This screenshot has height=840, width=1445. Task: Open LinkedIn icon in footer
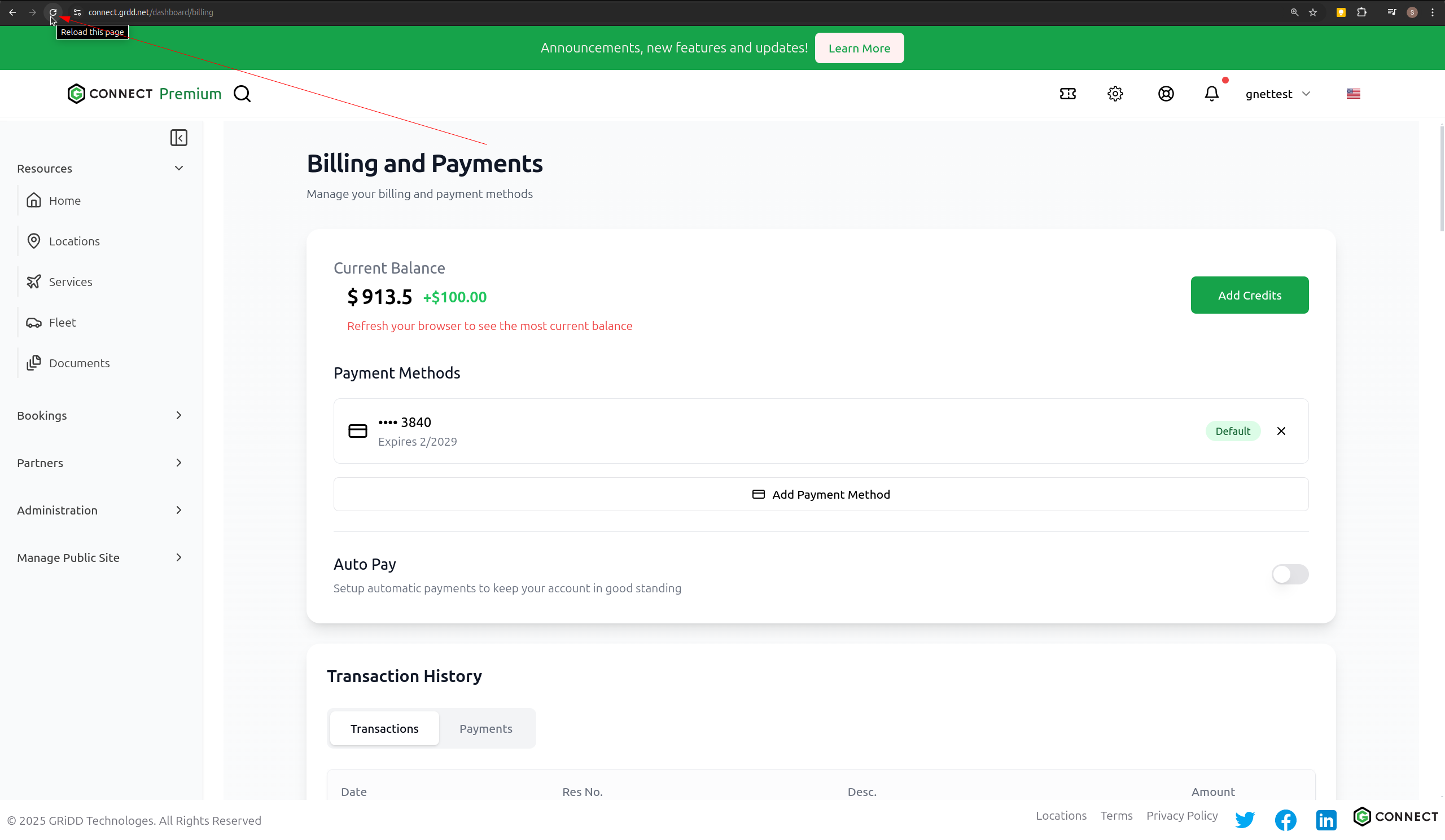1326,820
